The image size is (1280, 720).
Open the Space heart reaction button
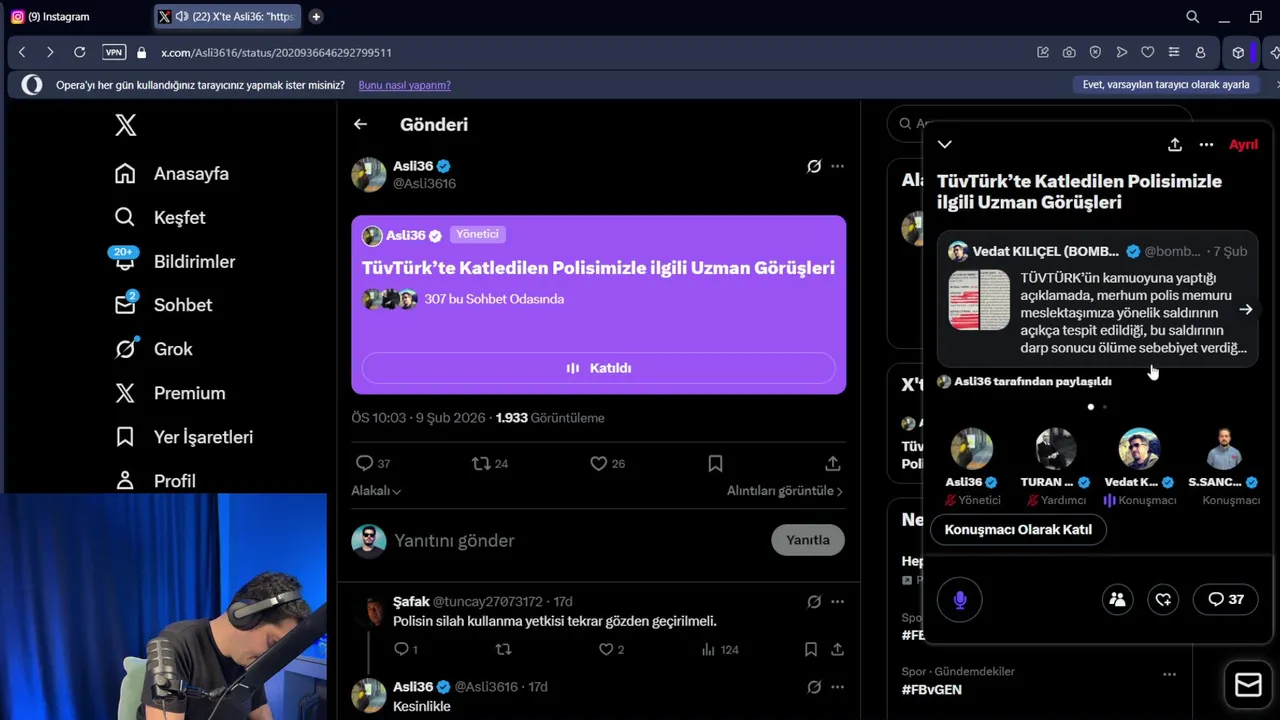coord(1163,599)
